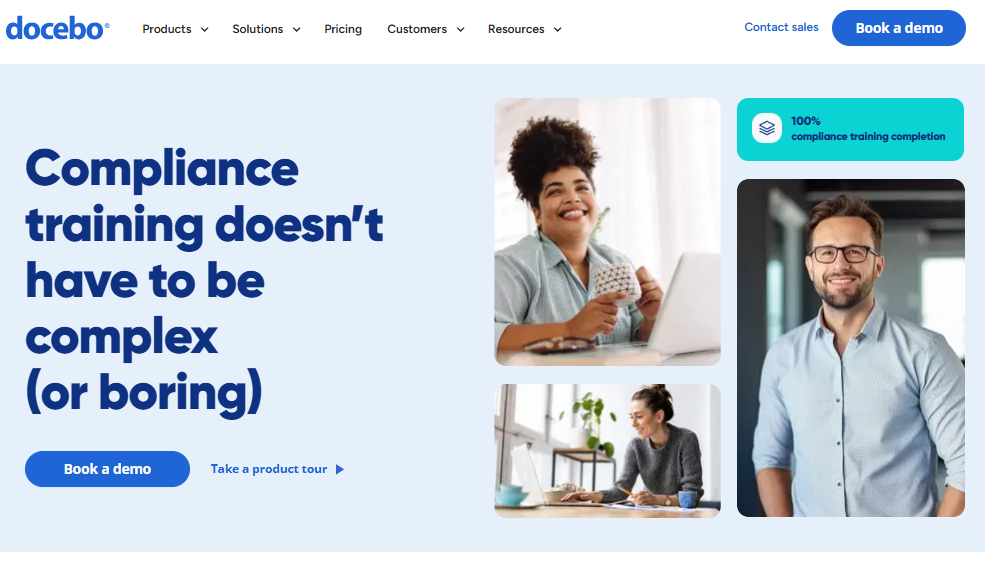
Task: Click Book a demo below headline
Action: [107, 469]
